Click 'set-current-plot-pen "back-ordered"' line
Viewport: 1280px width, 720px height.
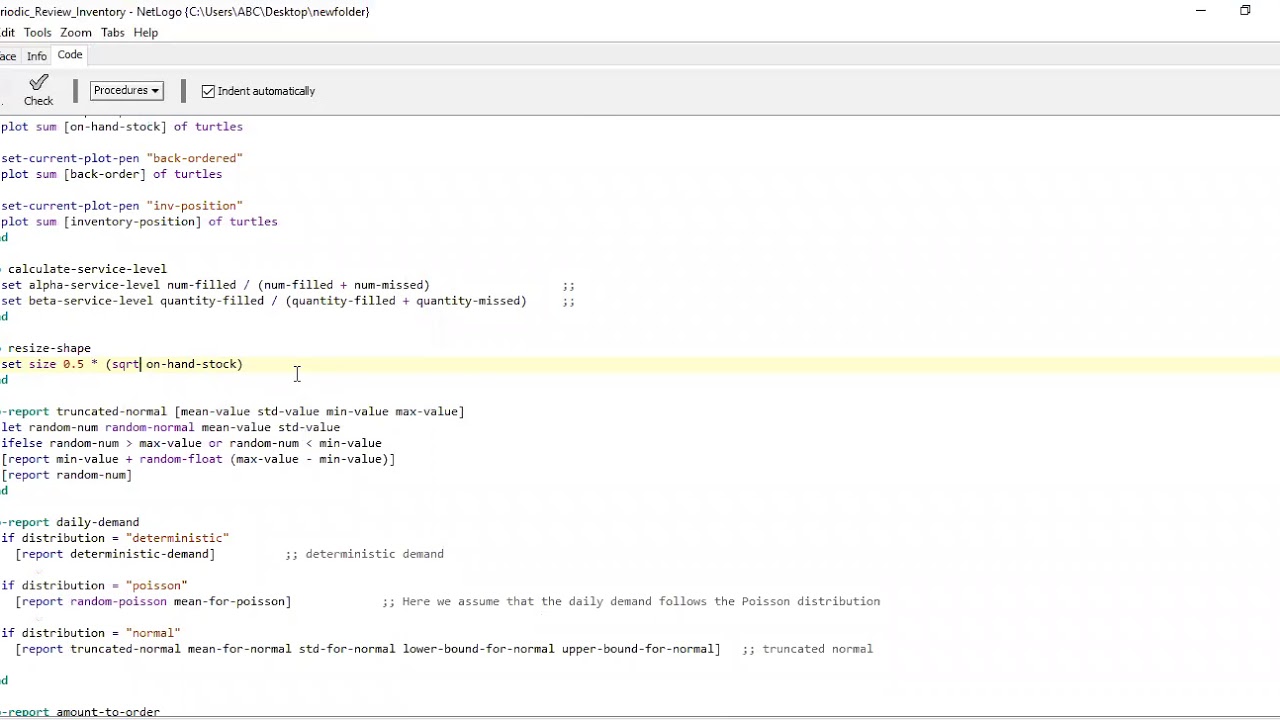tap(122, 158)
